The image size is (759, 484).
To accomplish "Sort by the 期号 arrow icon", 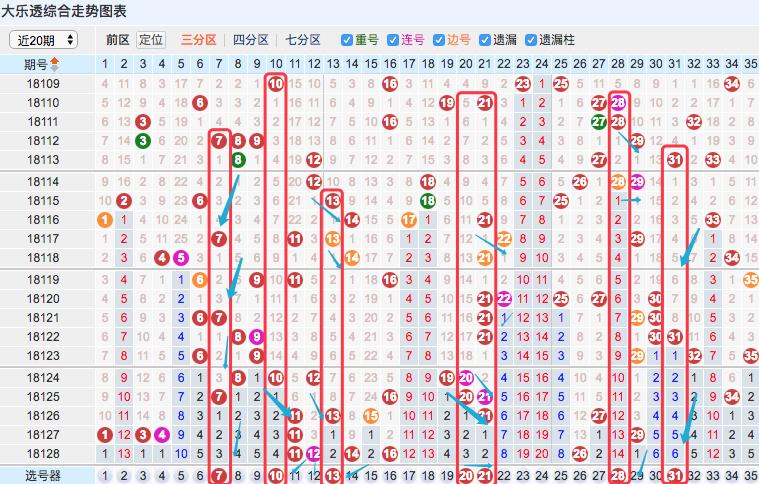I will coord(55,64).
